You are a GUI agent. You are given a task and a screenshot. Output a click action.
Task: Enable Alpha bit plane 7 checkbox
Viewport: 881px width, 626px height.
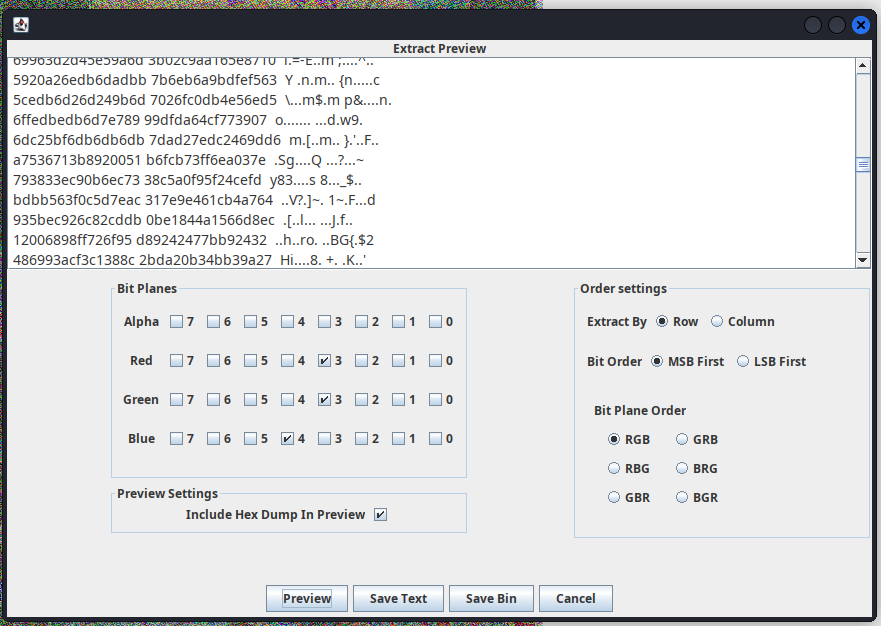click(x=176, y=322)
